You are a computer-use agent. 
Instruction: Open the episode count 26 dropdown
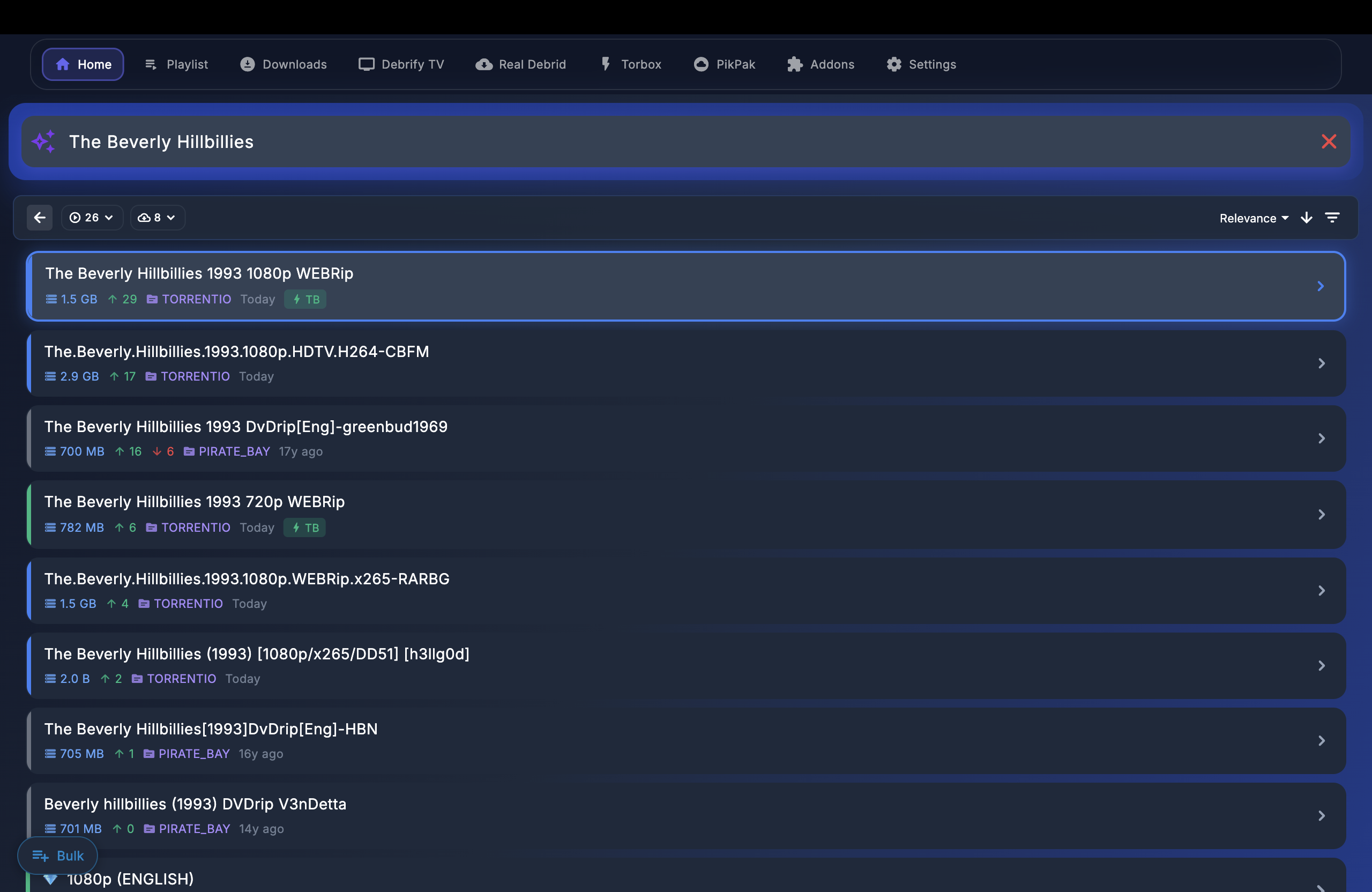point(92,218)
